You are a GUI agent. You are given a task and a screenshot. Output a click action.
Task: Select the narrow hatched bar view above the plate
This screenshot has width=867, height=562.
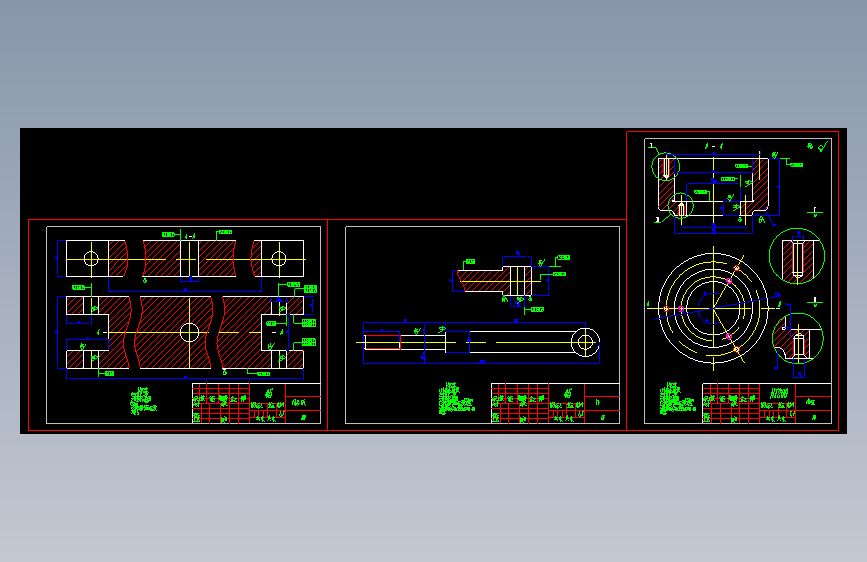pos(185,258)
